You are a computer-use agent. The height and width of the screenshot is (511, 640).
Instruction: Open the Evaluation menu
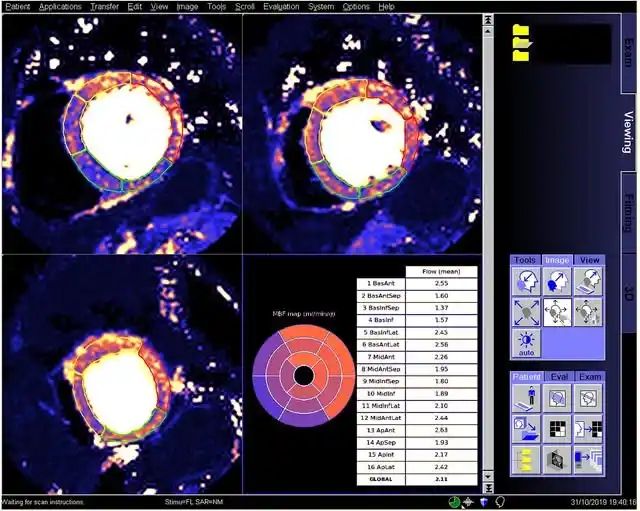tap(281, 7)
